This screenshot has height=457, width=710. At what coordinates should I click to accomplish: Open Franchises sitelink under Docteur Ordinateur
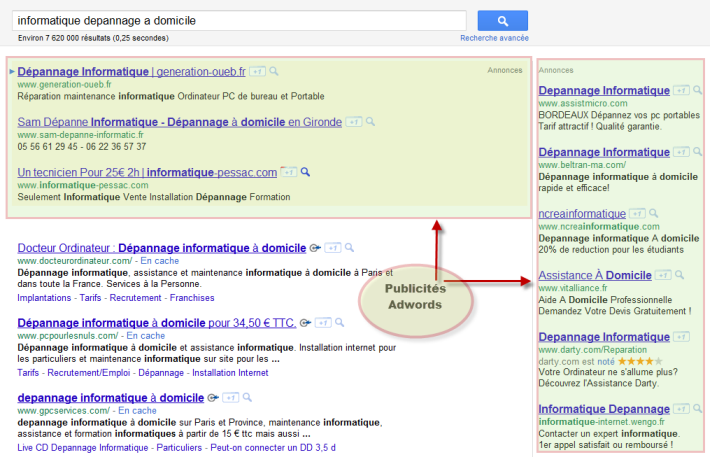[192, 298]
